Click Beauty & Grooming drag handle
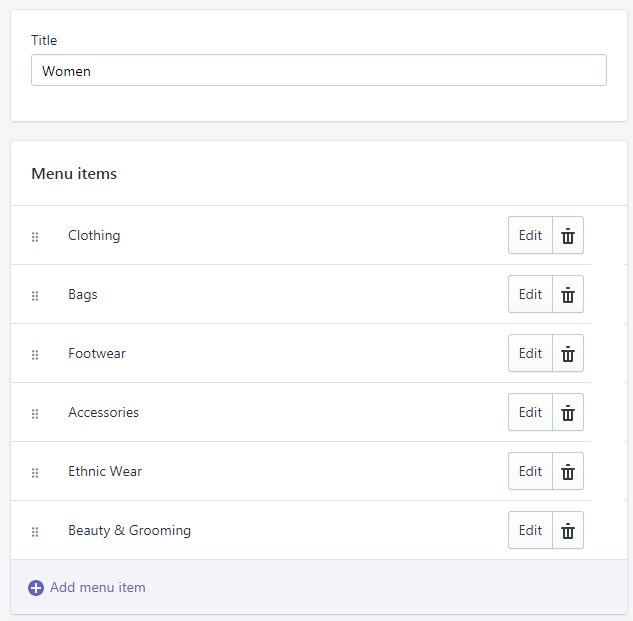The height and width of the screenshot is (621, 633). coord(35,532)
